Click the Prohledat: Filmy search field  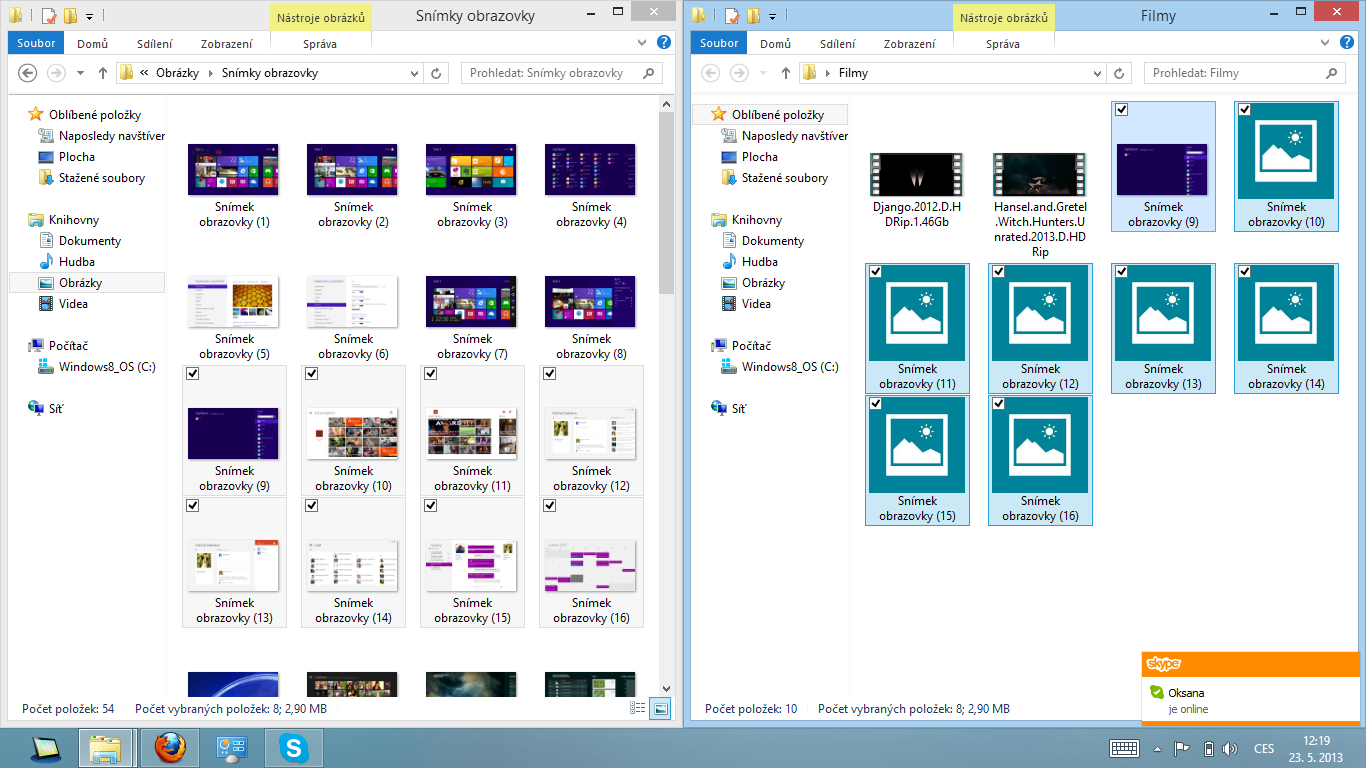1235,73
